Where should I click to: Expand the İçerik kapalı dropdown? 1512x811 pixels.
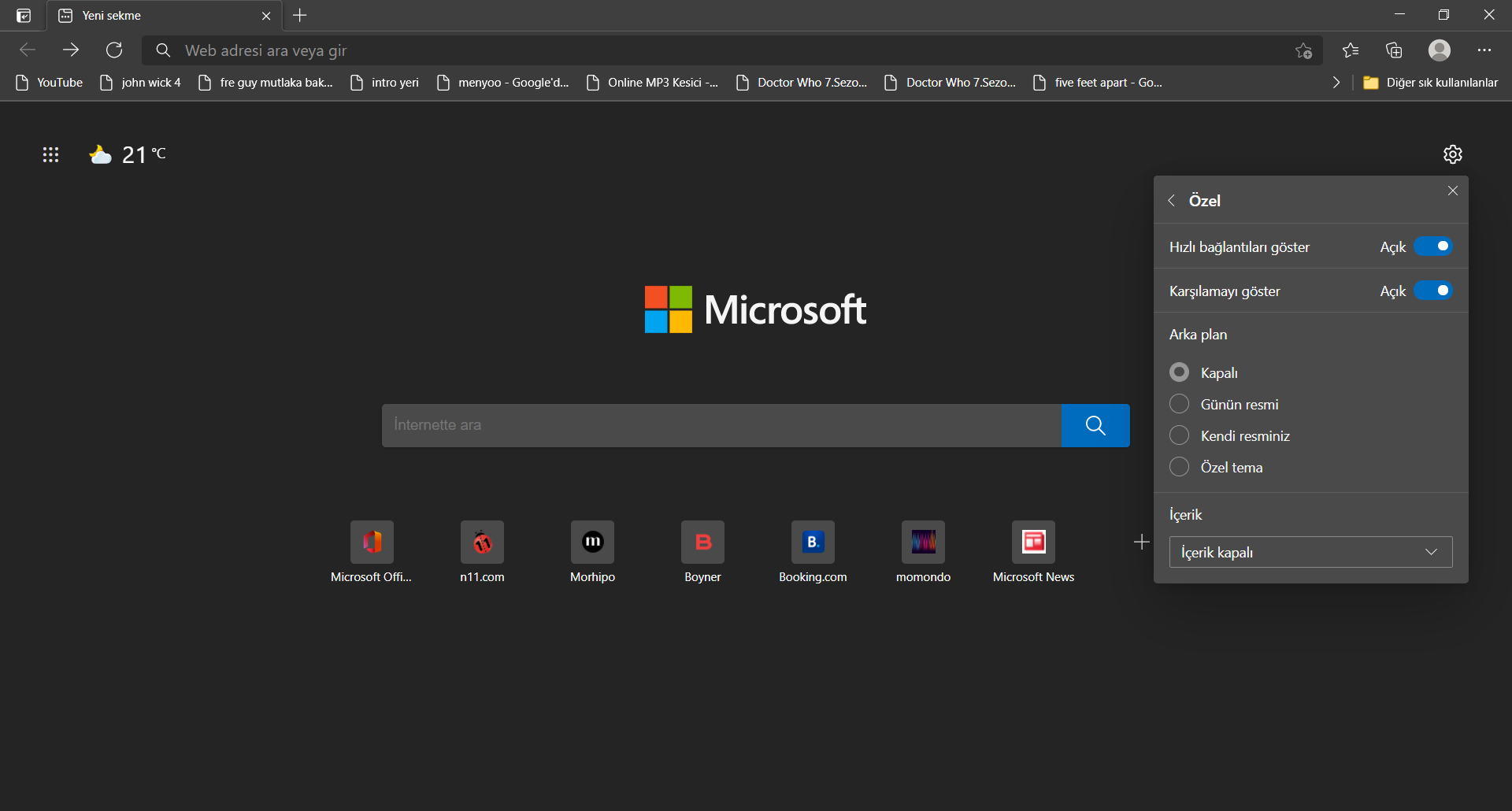[x=1310, y=552]
